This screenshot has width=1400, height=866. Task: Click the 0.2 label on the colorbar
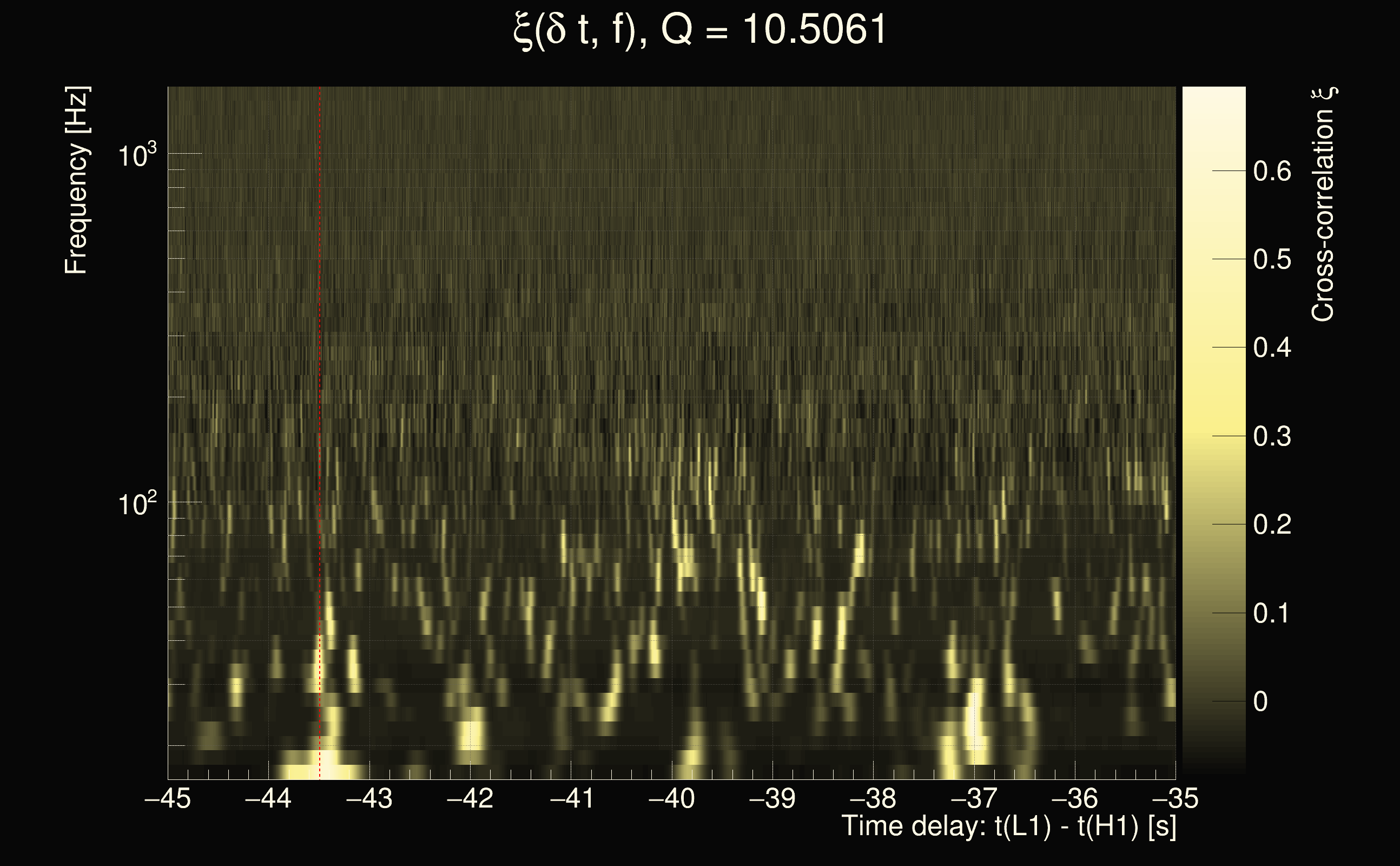click(x=1272, y=524)
